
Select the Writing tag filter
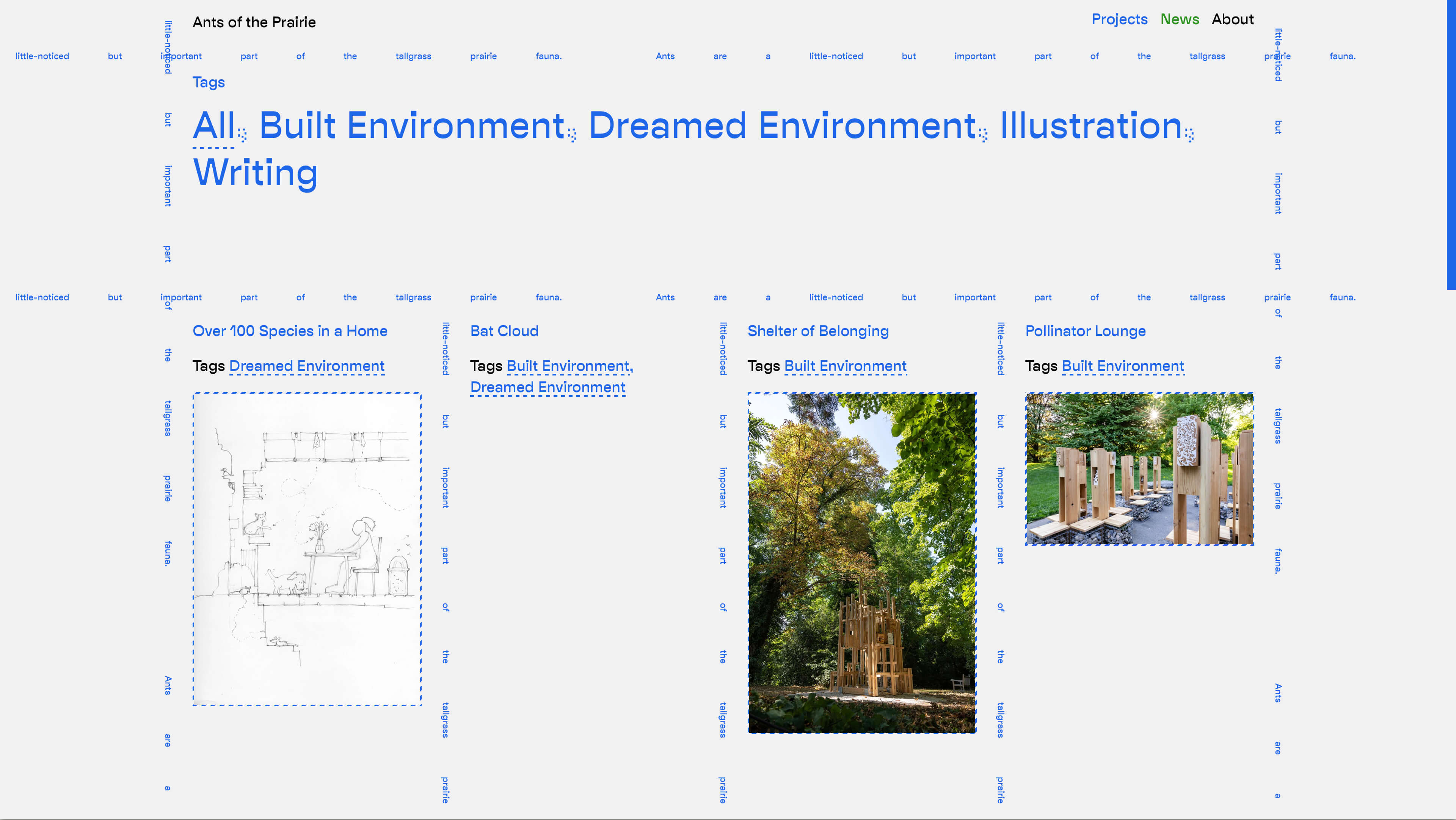coord(255,173)
